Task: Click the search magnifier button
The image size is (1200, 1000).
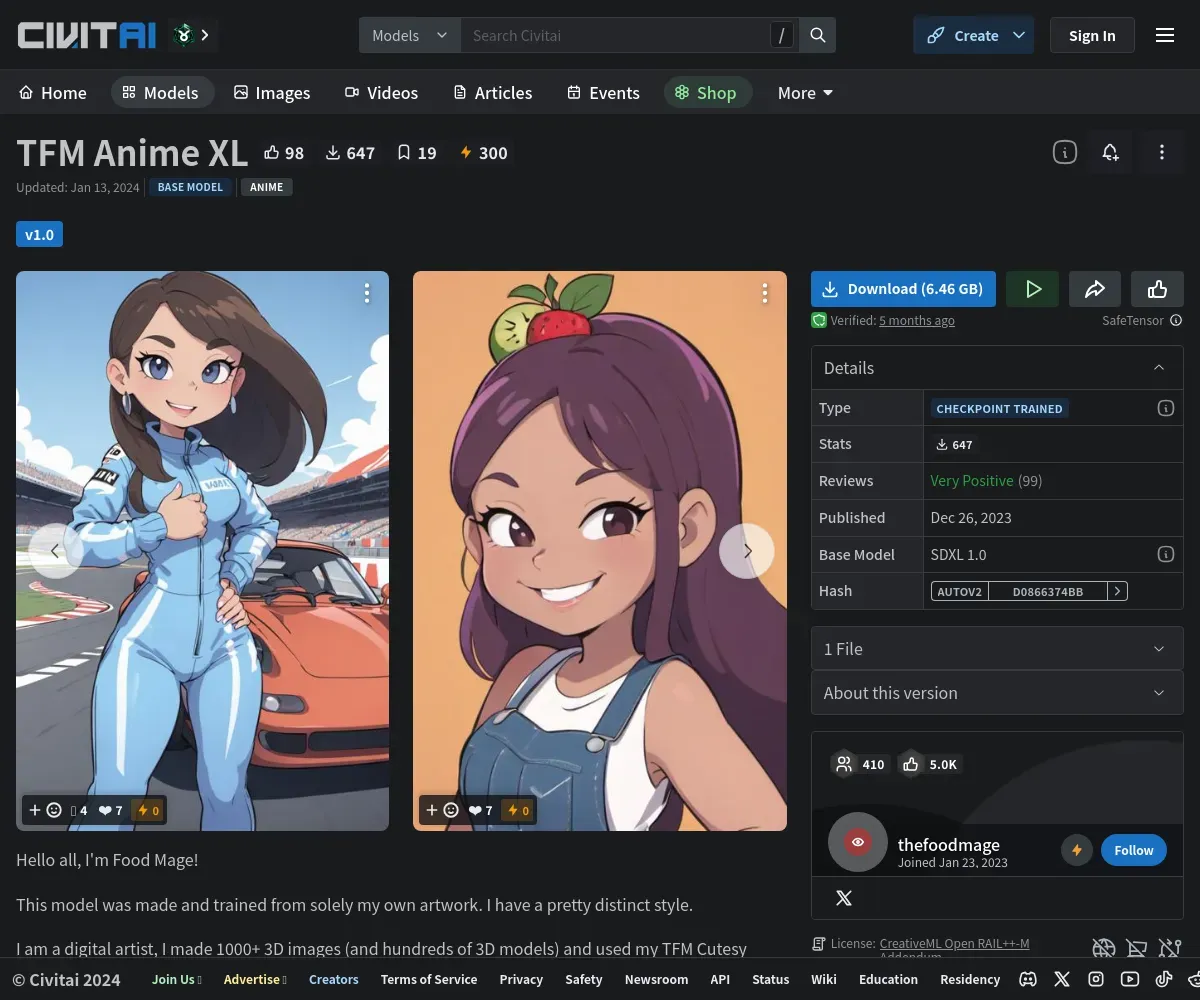Action: pyautogui.click(x=818, y=35)
